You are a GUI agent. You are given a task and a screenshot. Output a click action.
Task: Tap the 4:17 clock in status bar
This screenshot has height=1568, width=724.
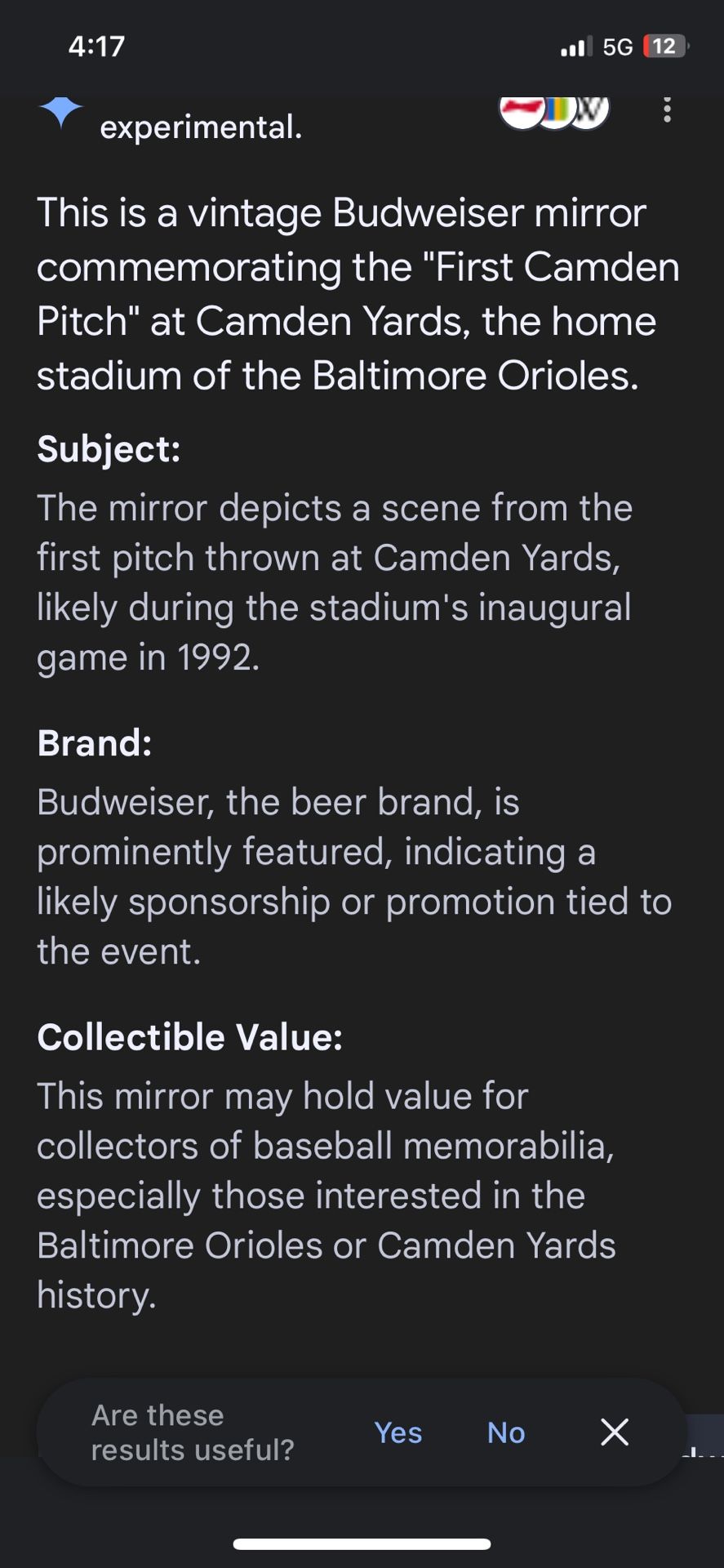(x=96, y=46)
